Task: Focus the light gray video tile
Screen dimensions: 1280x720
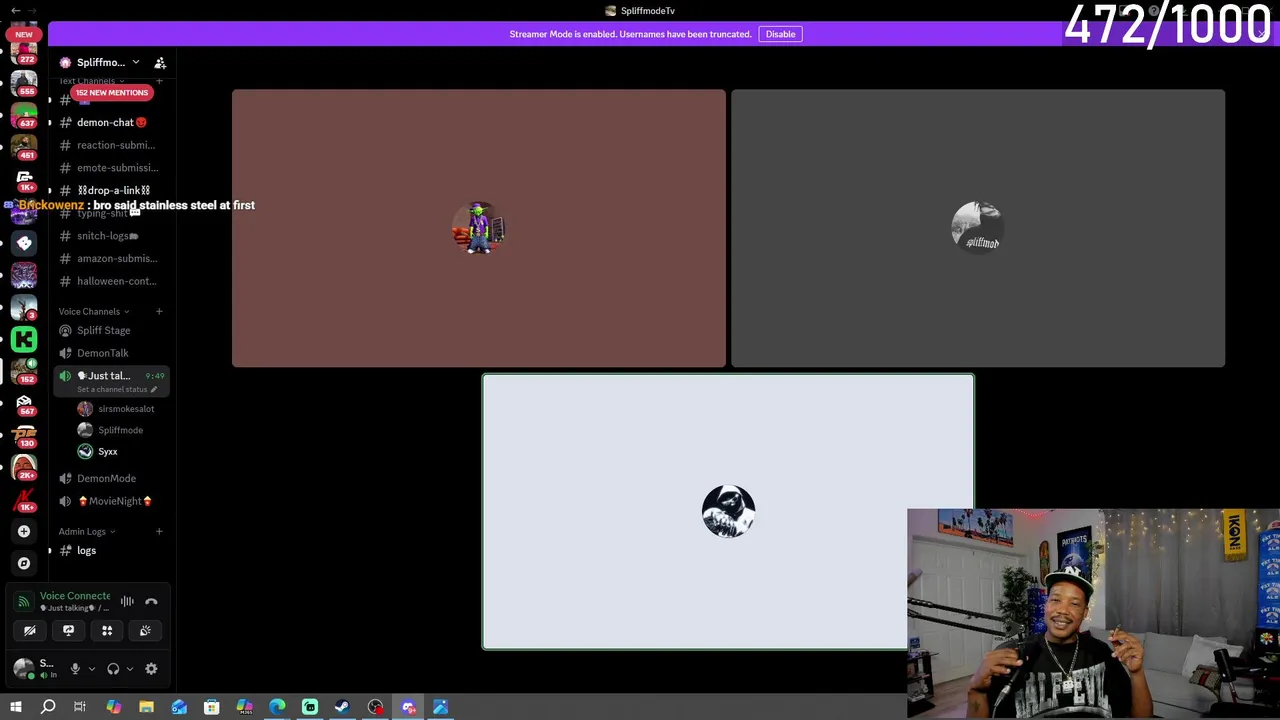Action: (728, 512)
